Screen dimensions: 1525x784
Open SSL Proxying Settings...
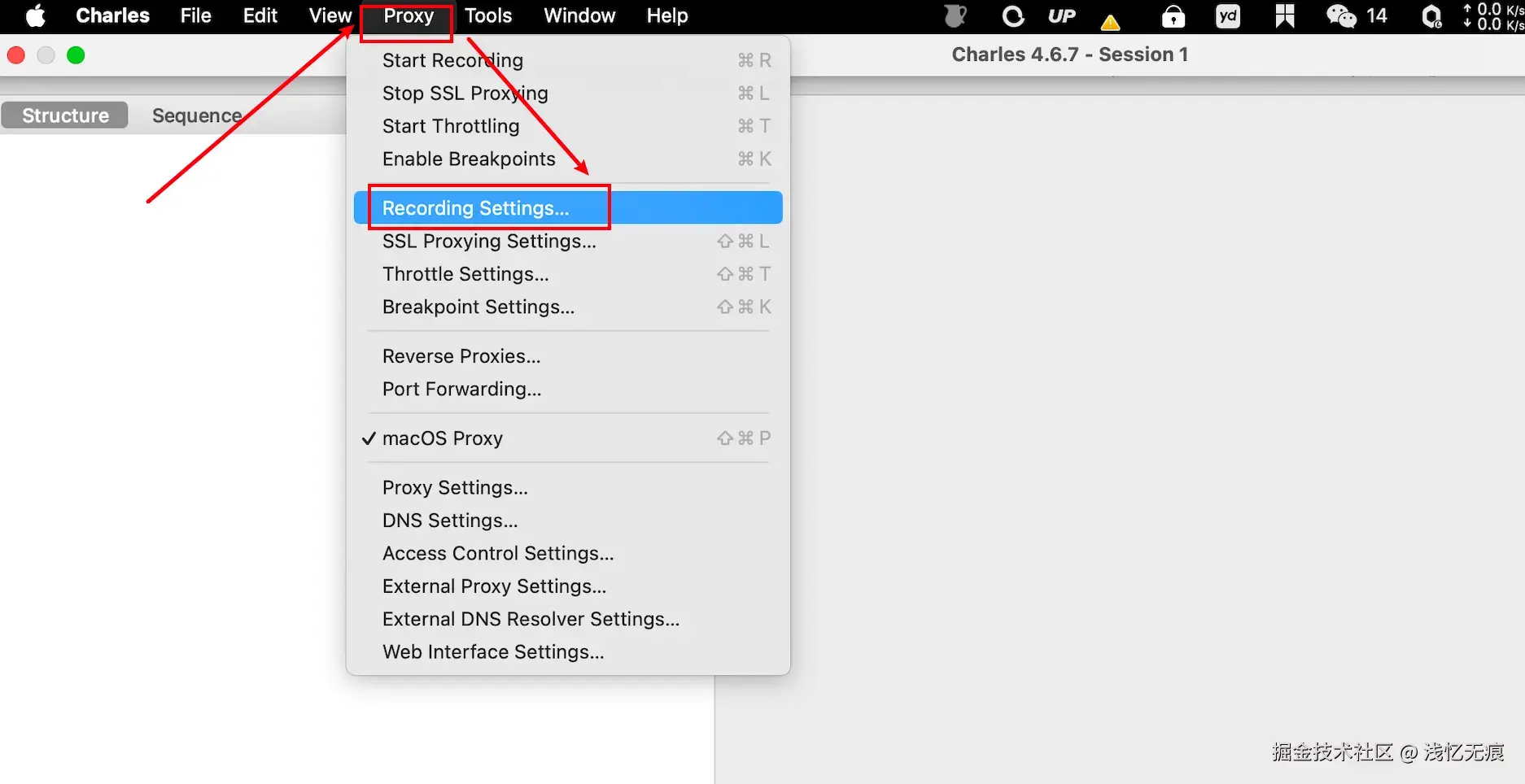(568, 241)
